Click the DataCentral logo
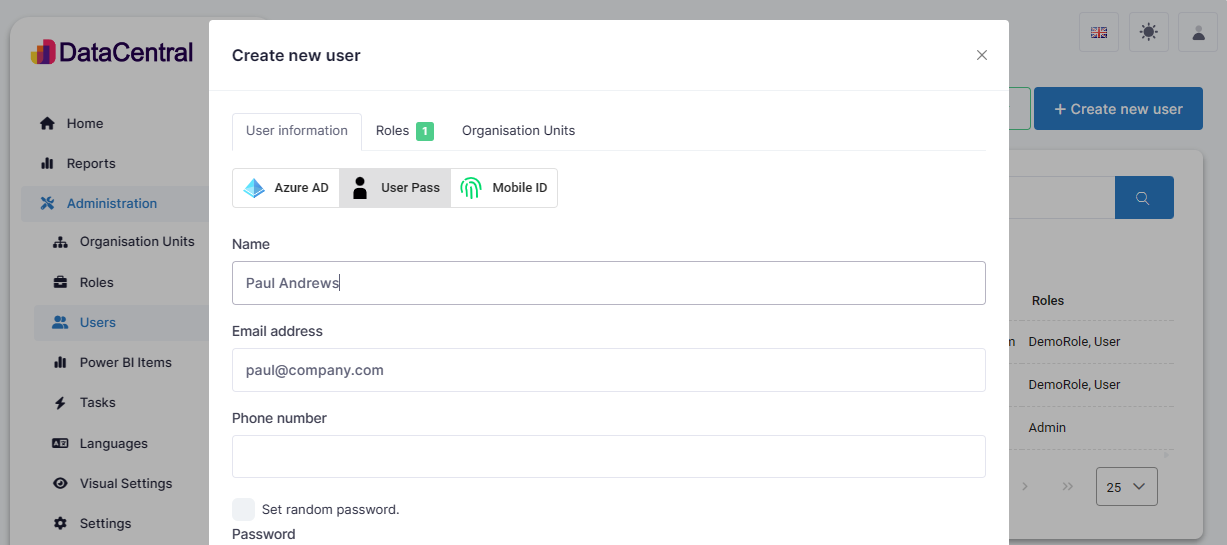The width and height of the screenshot is (1227, 545). click(112, 52)
